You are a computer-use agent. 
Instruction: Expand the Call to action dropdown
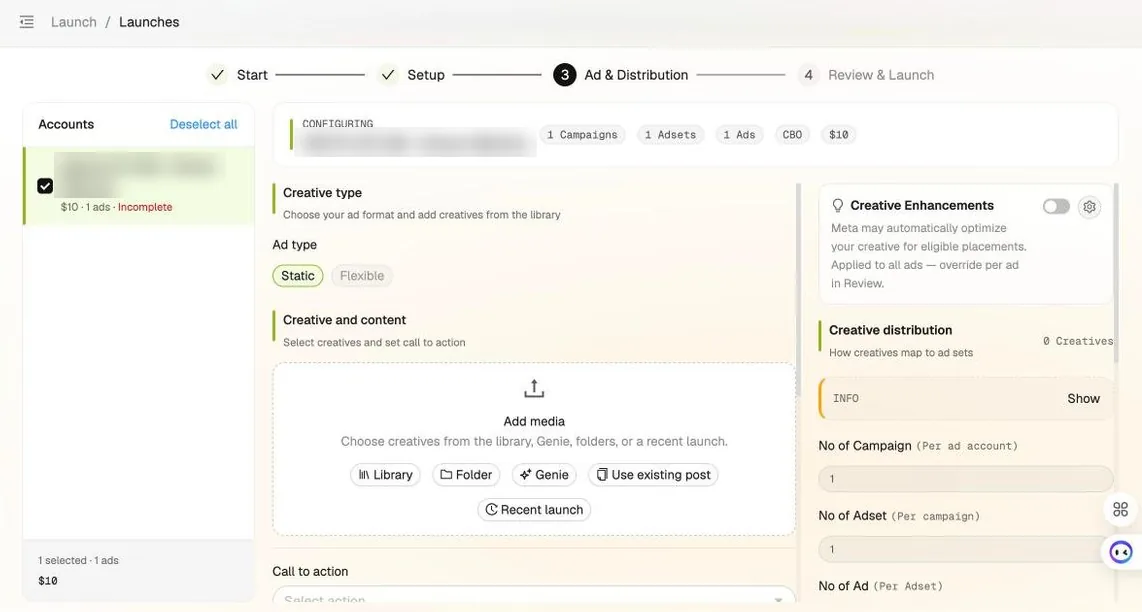coord(534,597)
